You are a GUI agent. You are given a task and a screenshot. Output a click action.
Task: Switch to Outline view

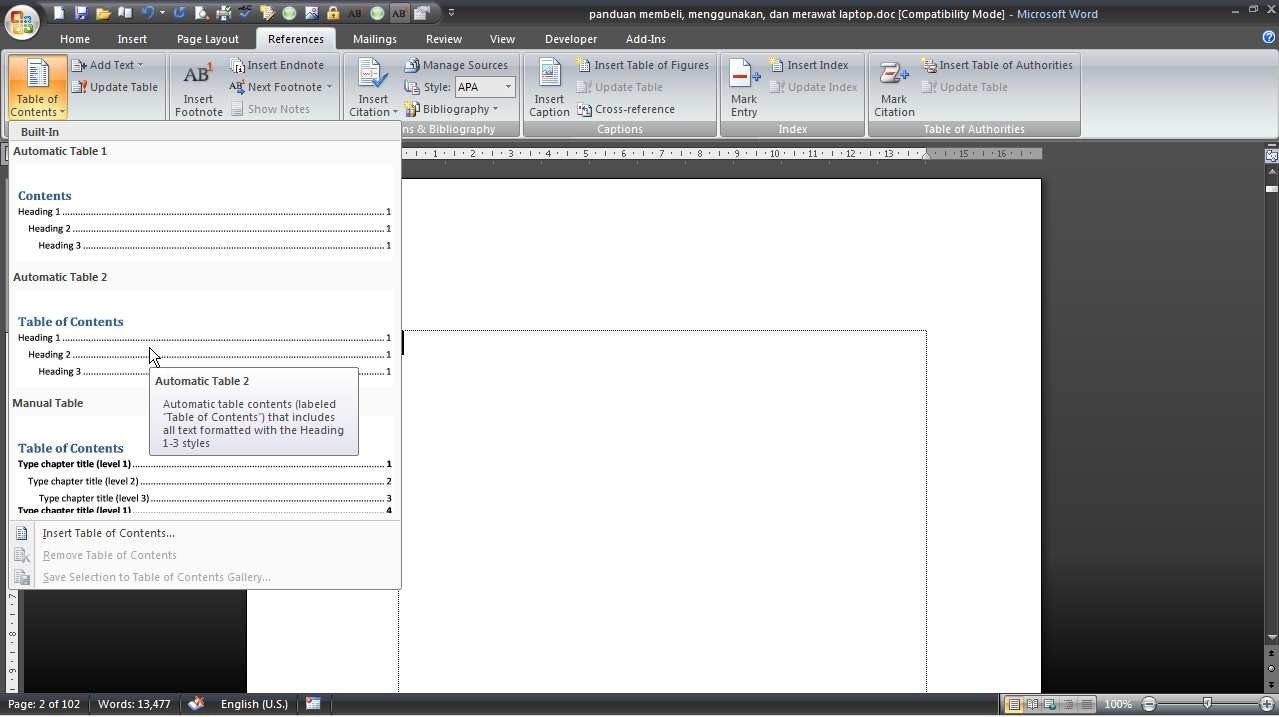(x=1068, y=705)
